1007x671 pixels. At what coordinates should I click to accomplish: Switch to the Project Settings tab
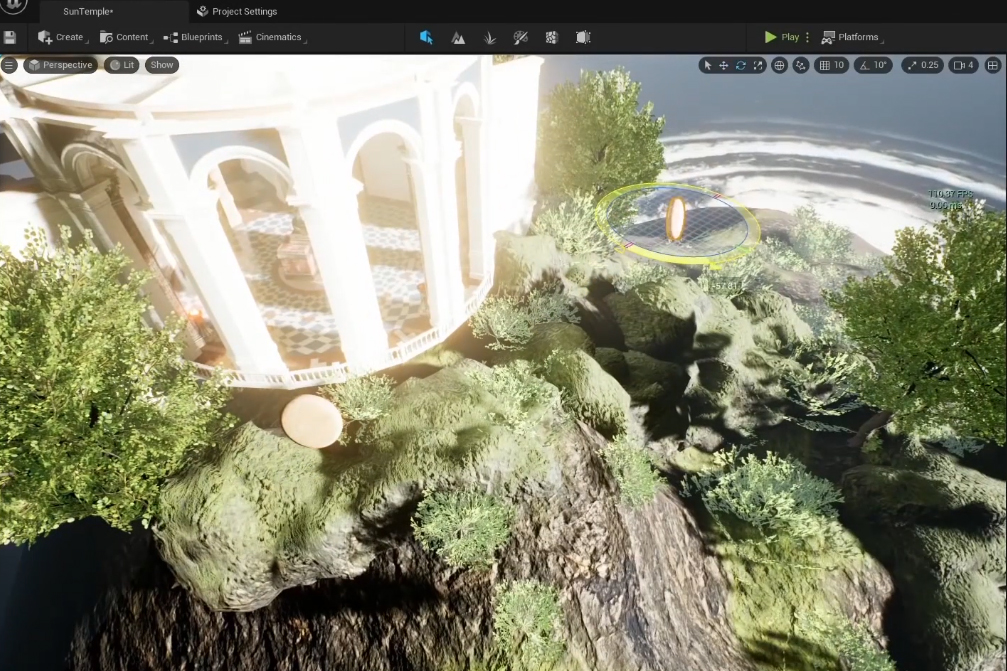(x=238, y=12)
